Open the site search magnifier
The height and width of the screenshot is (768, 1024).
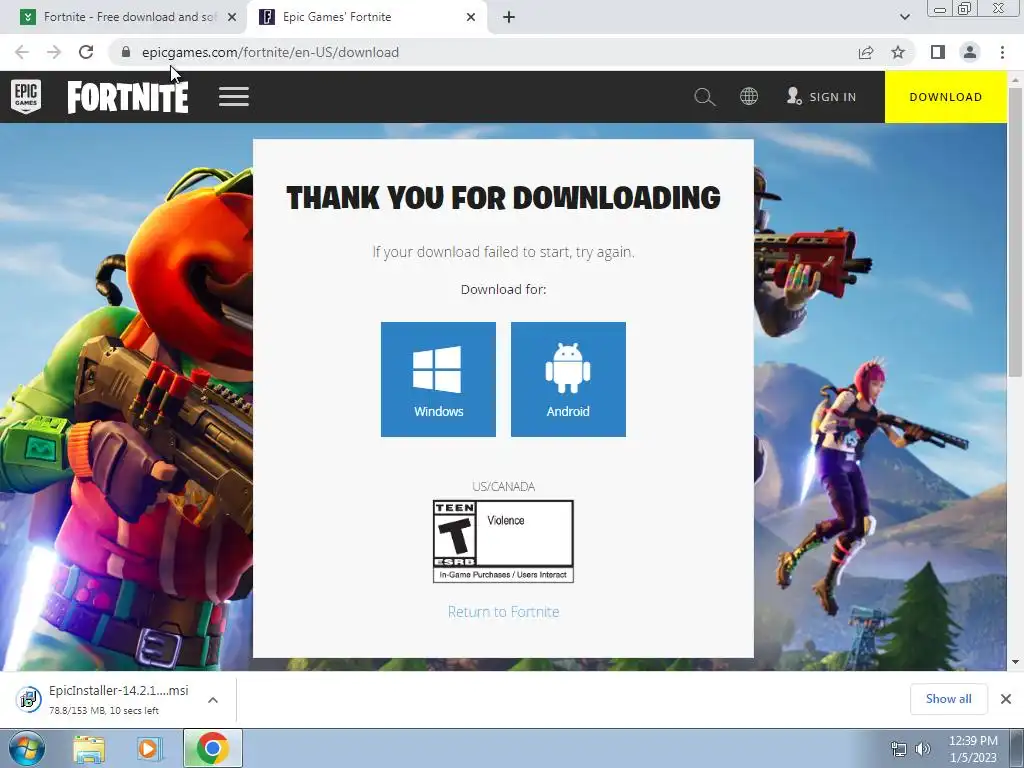click(705, 97)
